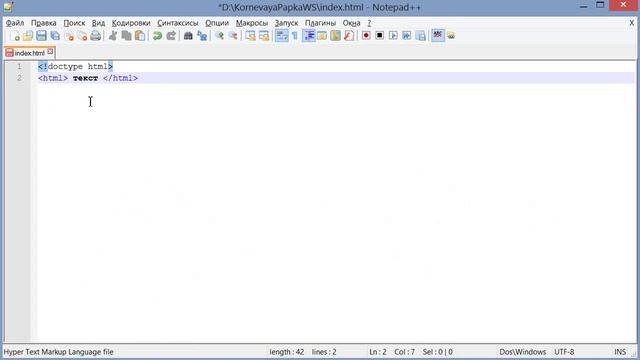Click the Dos\Windows line-ending indicator

pyautogui.click(x=522, y=352)
